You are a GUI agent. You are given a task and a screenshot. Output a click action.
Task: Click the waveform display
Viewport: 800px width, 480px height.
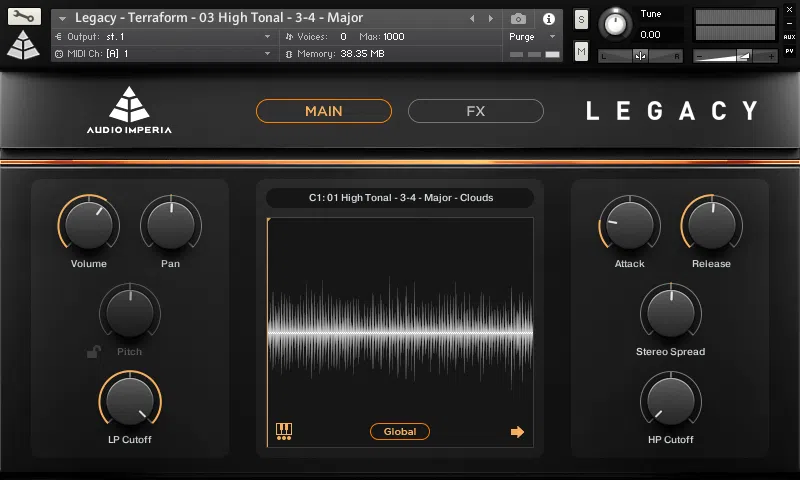pos(401,332)
